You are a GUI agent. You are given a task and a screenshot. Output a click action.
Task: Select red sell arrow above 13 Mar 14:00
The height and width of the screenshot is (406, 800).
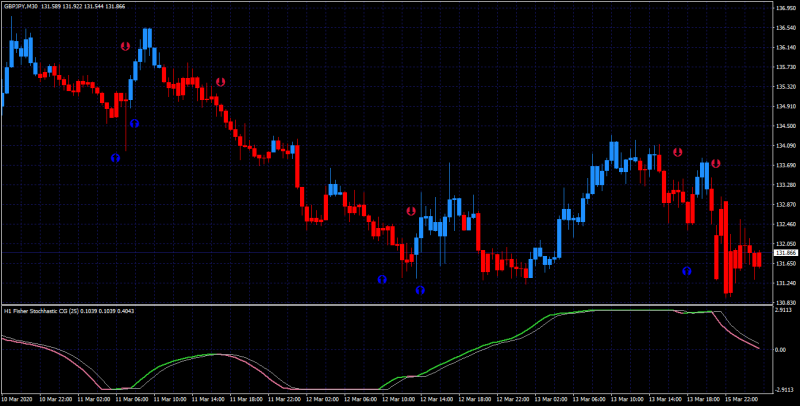(678, 152)
